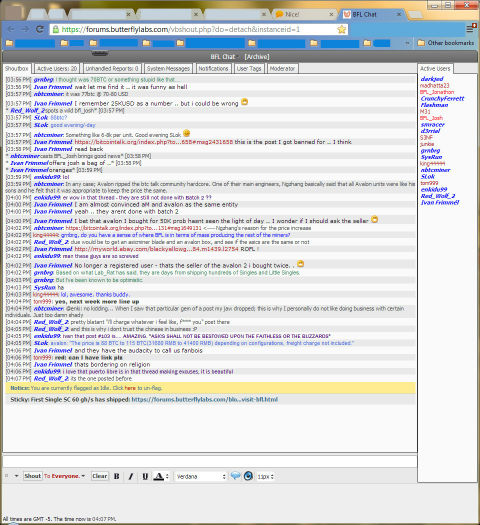Click 'here' to un-flag idle status
The width and height of the screenshot is (480, 525).
pyautogui.click(x=130, y=388)
